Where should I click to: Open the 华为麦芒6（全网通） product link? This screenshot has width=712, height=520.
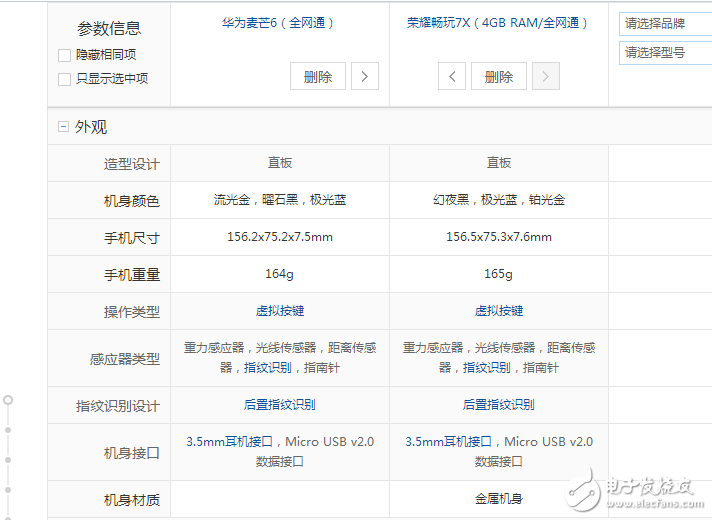tap(279, 22)
